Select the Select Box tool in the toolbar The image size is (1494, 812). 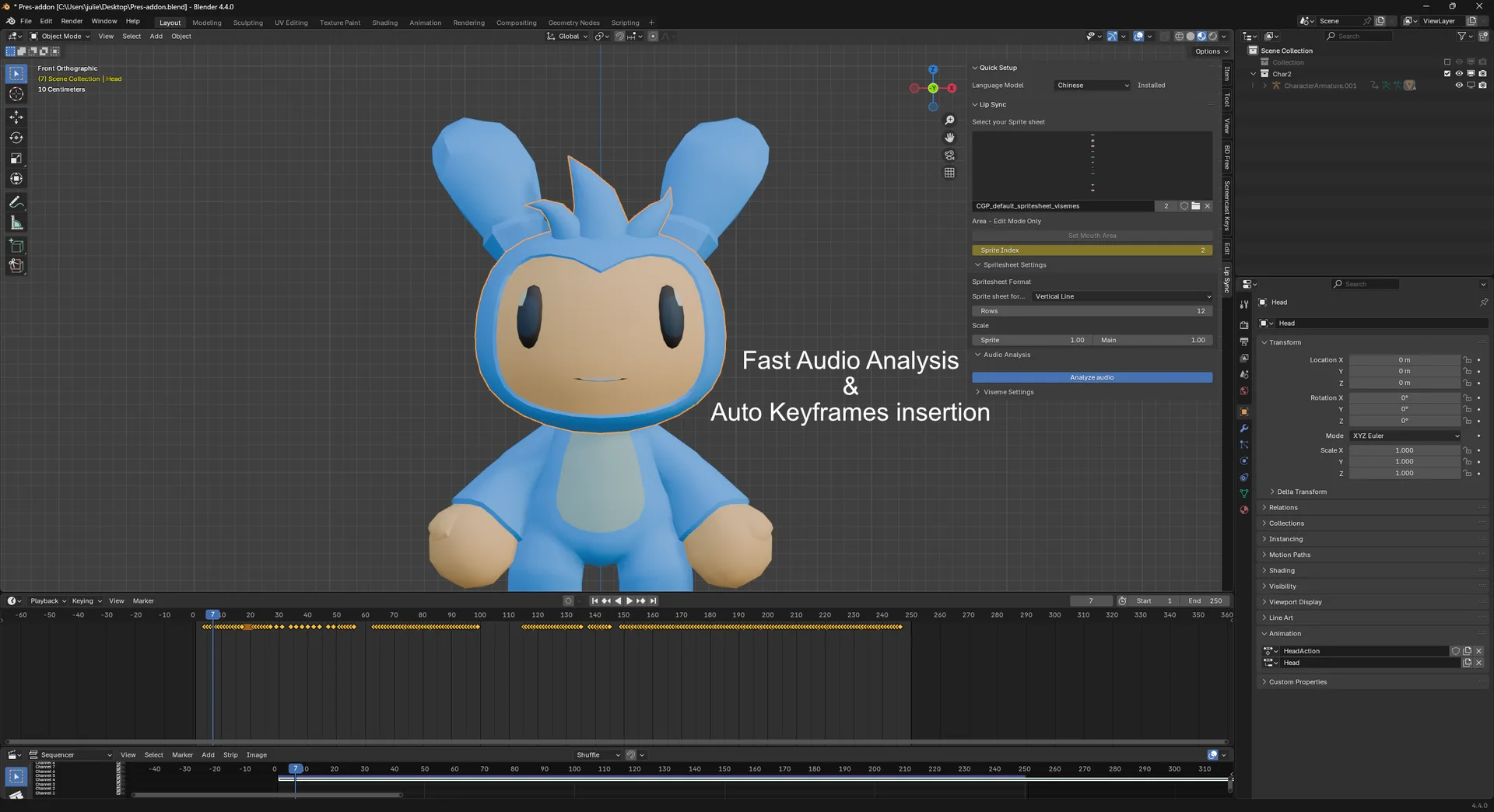coord(16,73)
